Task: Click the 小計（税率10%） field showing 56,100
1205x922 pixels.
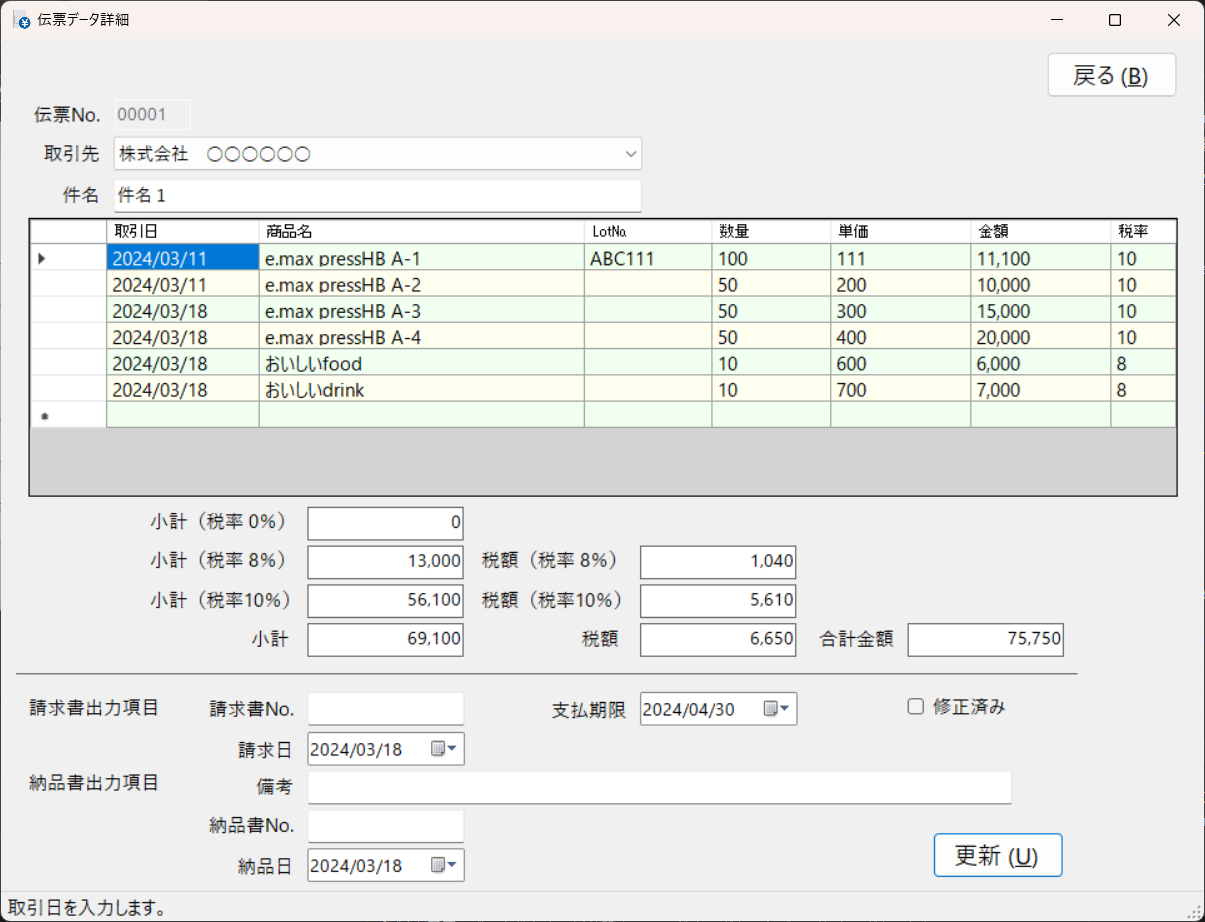Action: tap(386, 601)
